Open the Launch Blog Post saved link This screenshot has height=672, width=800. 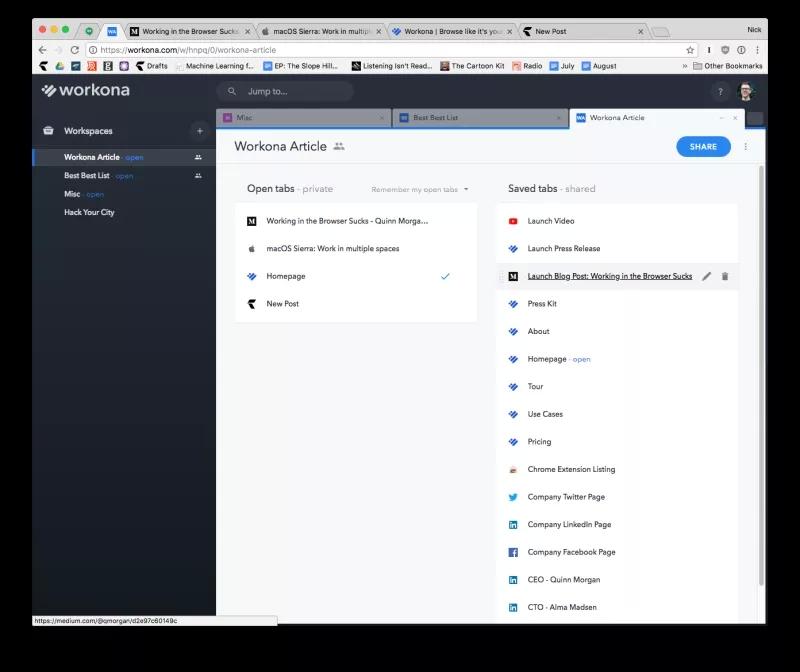609,276
